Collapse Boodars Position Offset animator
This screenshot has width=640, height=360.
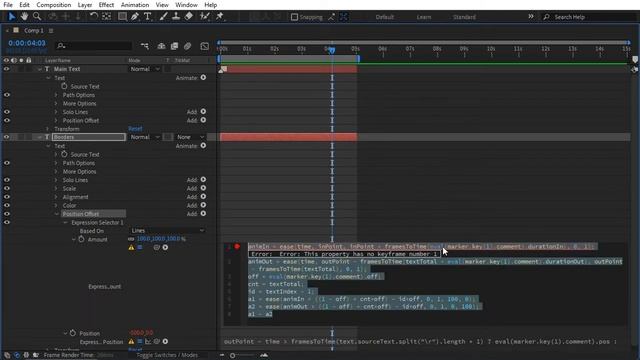(56, 214)
